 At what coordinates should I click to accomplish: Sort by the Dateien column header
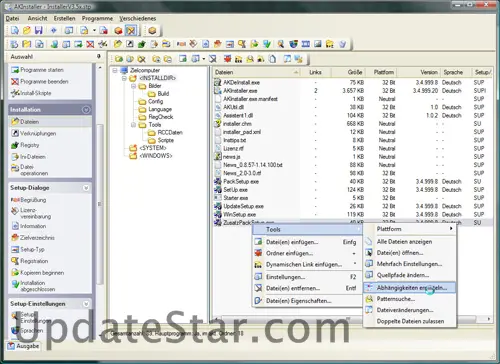(x=256, y=72)
